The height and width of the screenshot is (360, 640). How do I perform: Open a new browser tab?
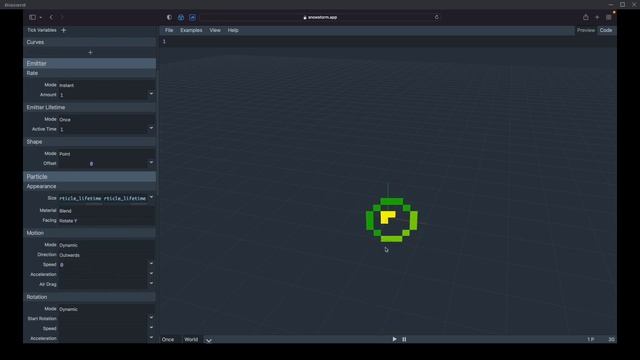(x=597, y=17)
